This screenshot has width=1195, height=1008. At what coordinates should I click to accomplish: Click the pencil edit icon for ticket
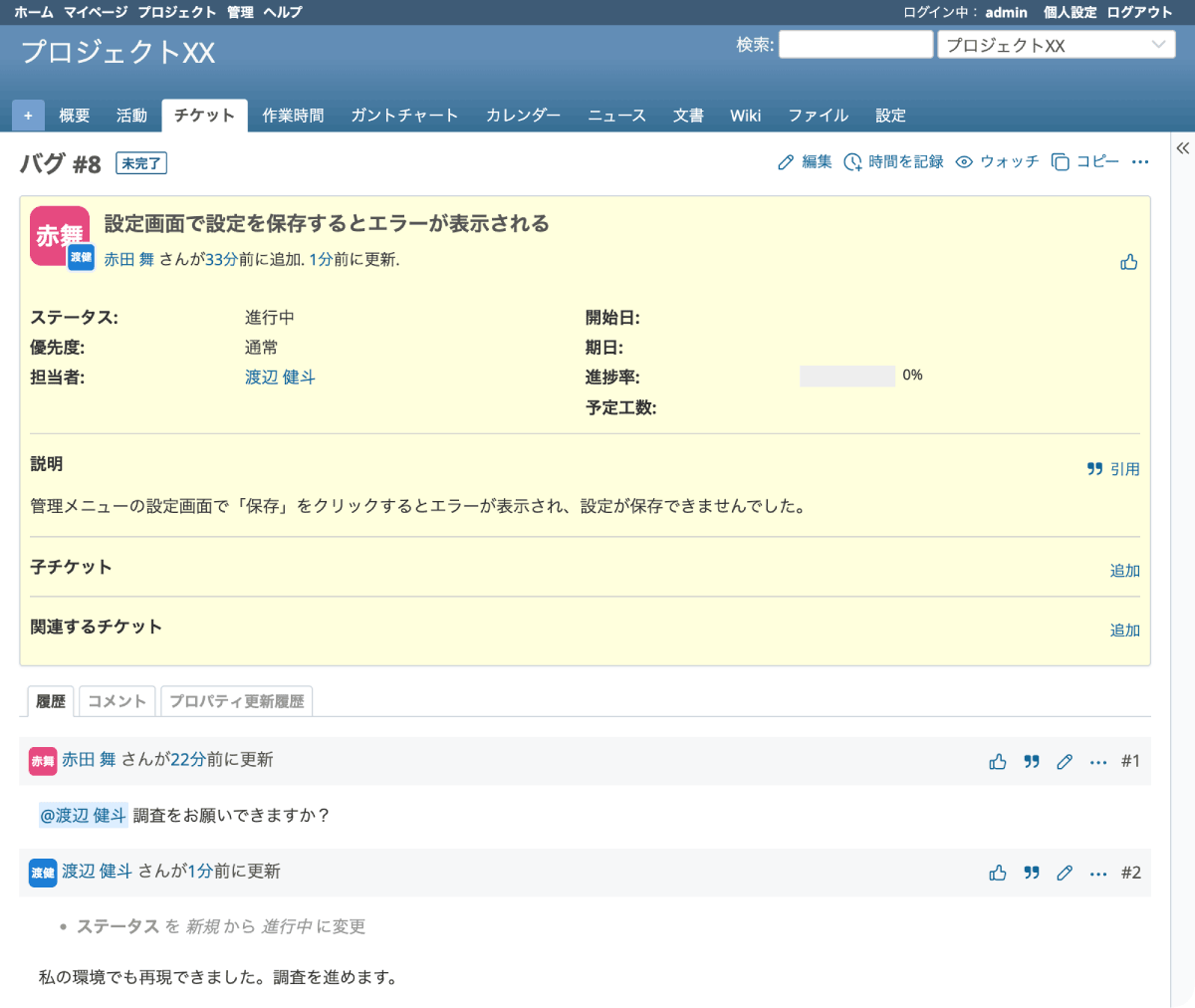tap(787, 162)
